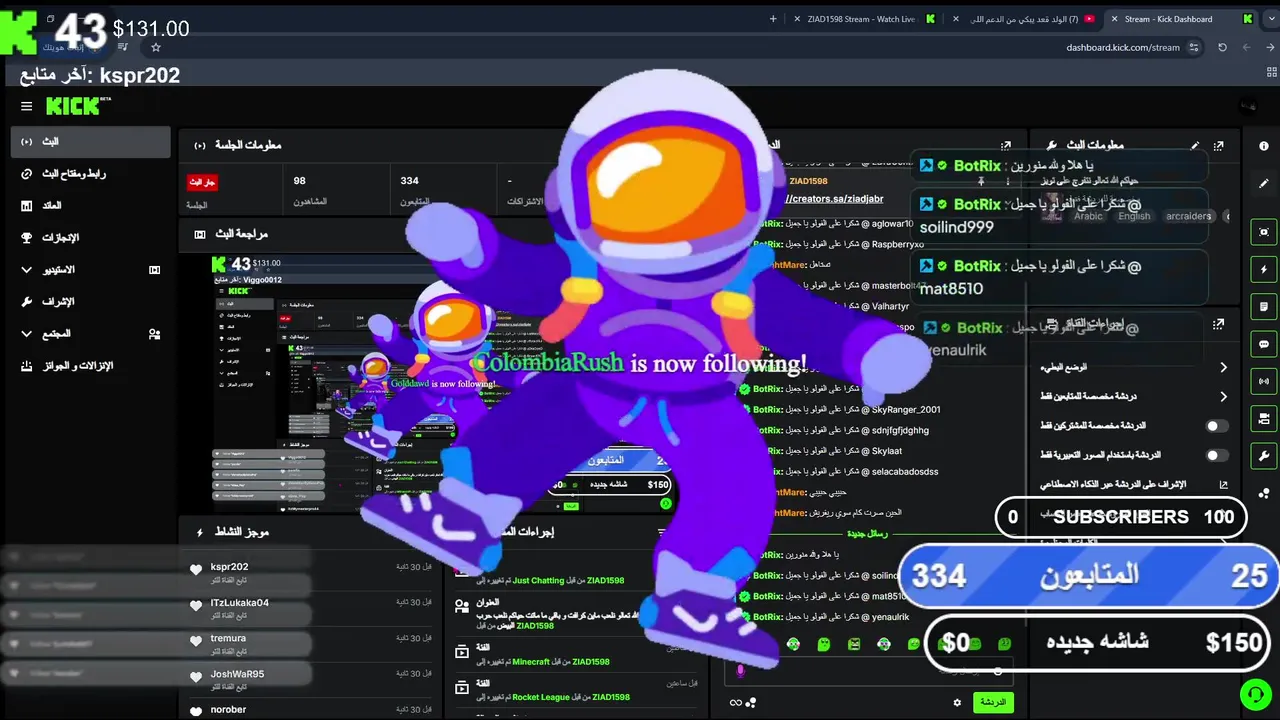Image resolution: width=1280 pixels, height=720 pixels.
Task: Expand the الوضع البطيء (slow mode) row
Action: [1132, 367]
